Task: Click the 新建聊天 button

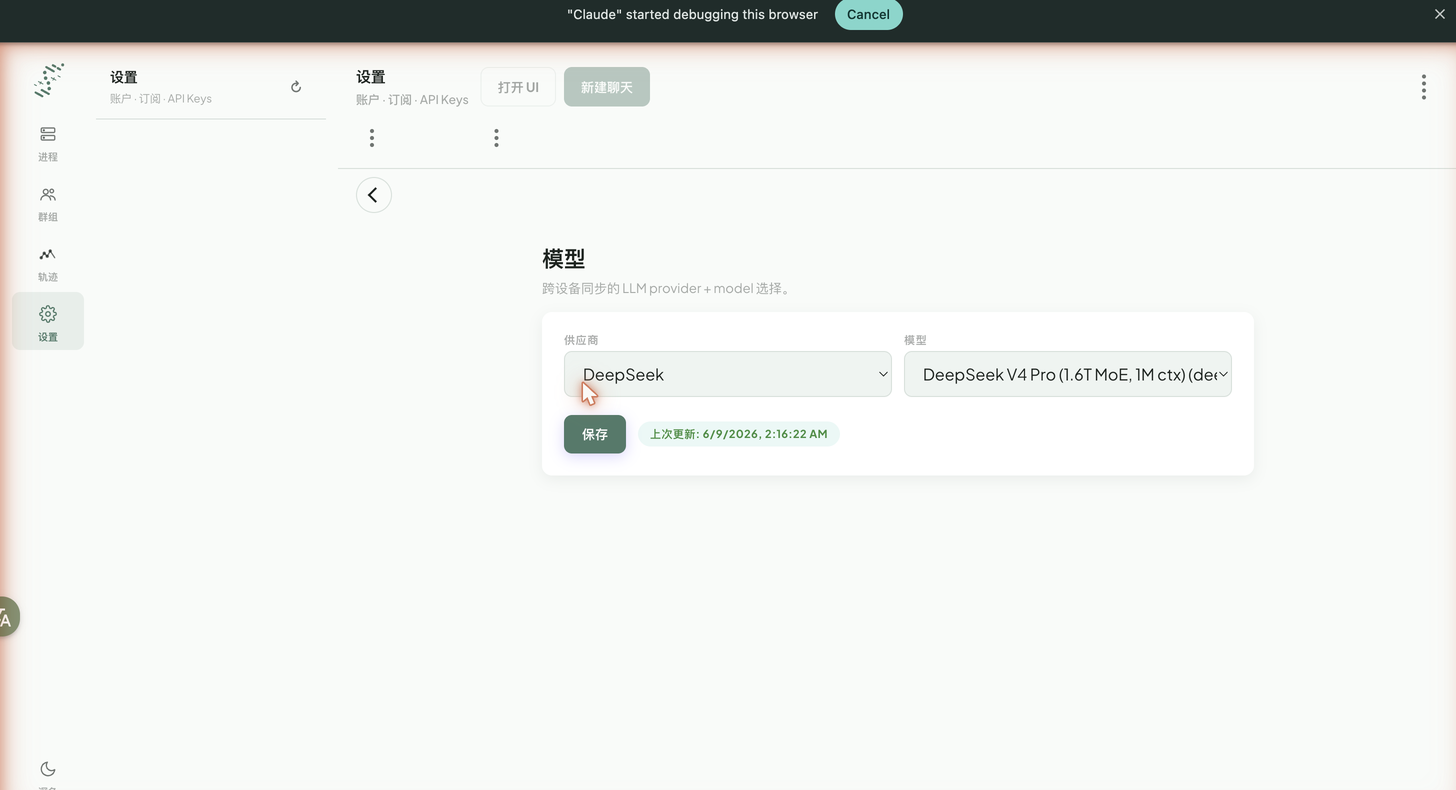Action: coord(607,87)
